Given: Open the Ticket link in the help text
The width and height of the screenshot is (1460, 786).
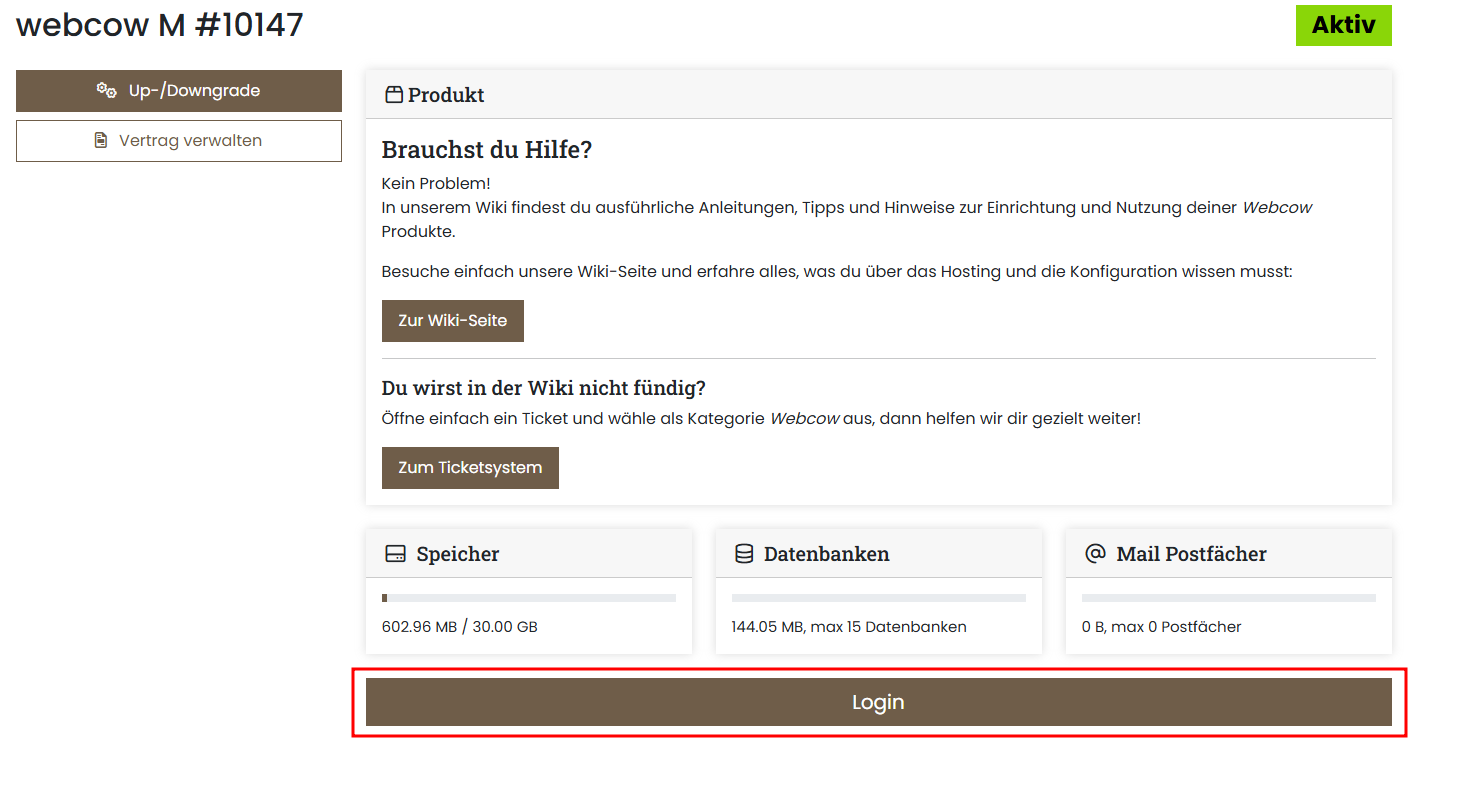Looking at the screenshot, I should tap(544, 418).
